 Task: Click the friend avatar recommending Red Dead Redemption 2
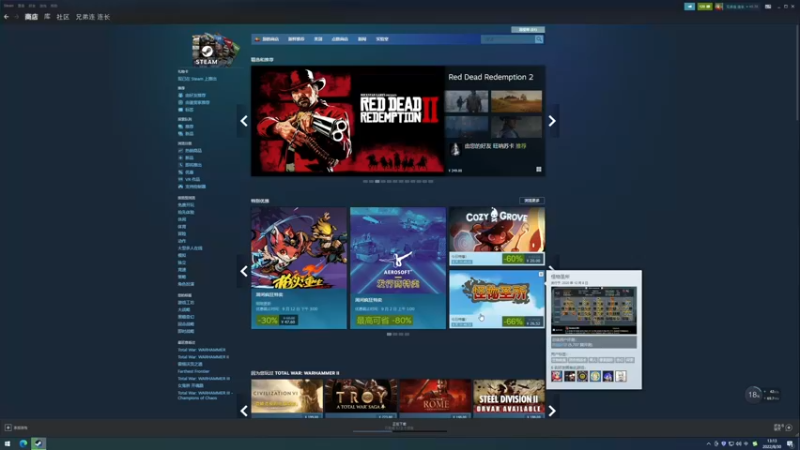tap(455, 148)
